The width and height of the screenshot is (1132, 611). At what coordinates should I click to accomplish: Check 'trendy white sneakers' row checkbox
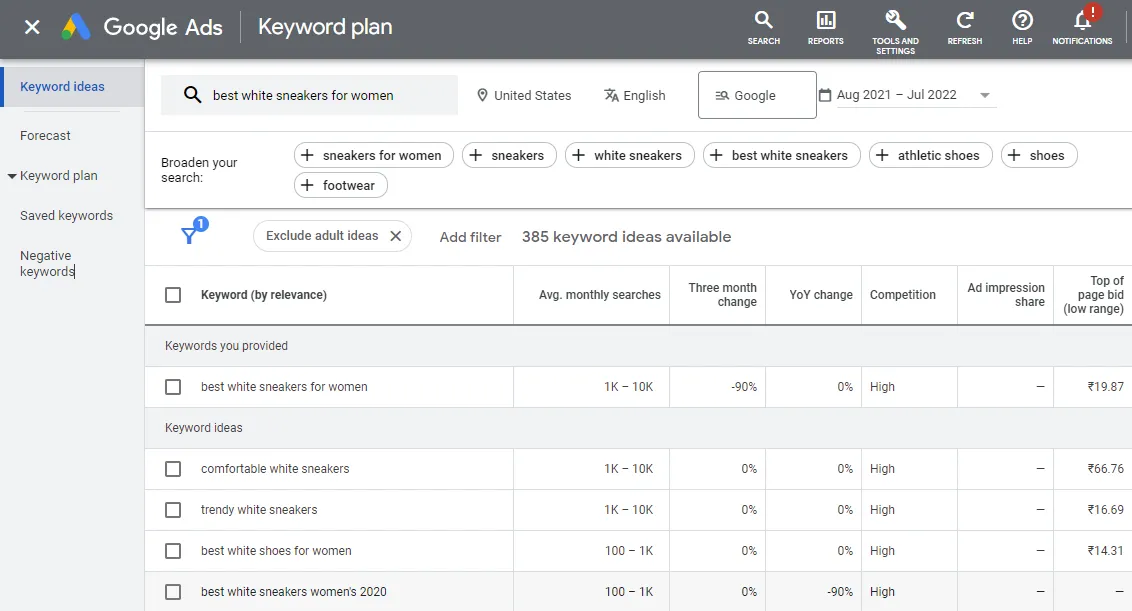[x=173, y=510]
